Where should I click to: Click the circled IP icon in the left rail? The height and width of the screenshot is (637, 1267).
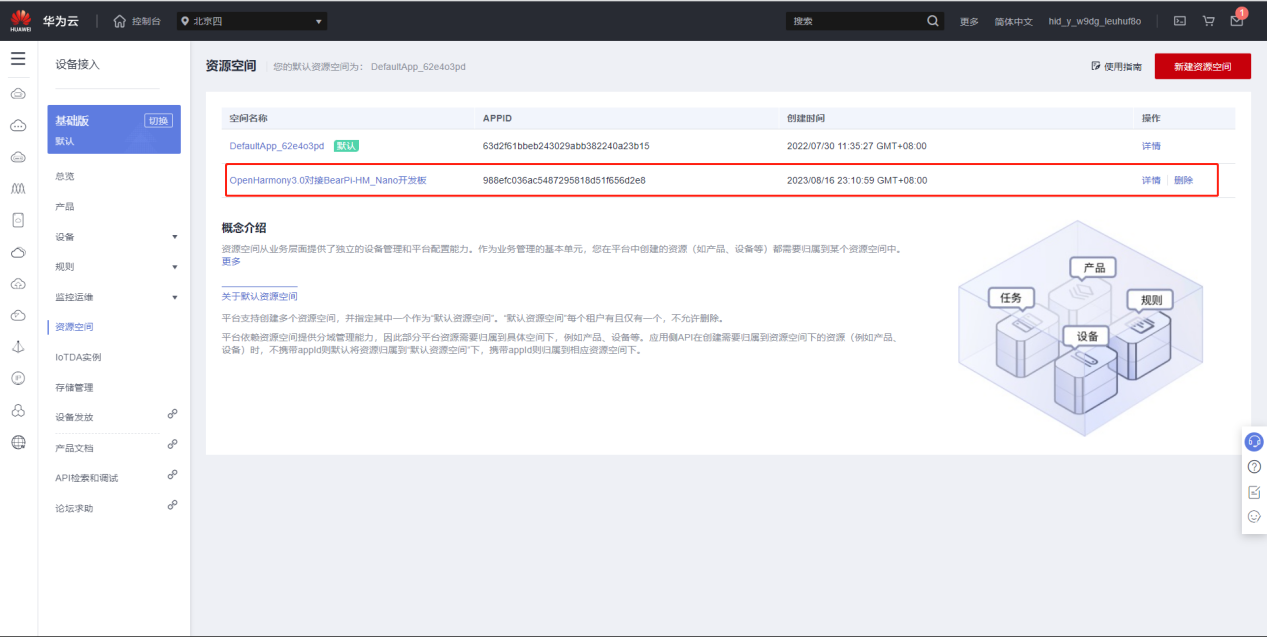(18, 378)
